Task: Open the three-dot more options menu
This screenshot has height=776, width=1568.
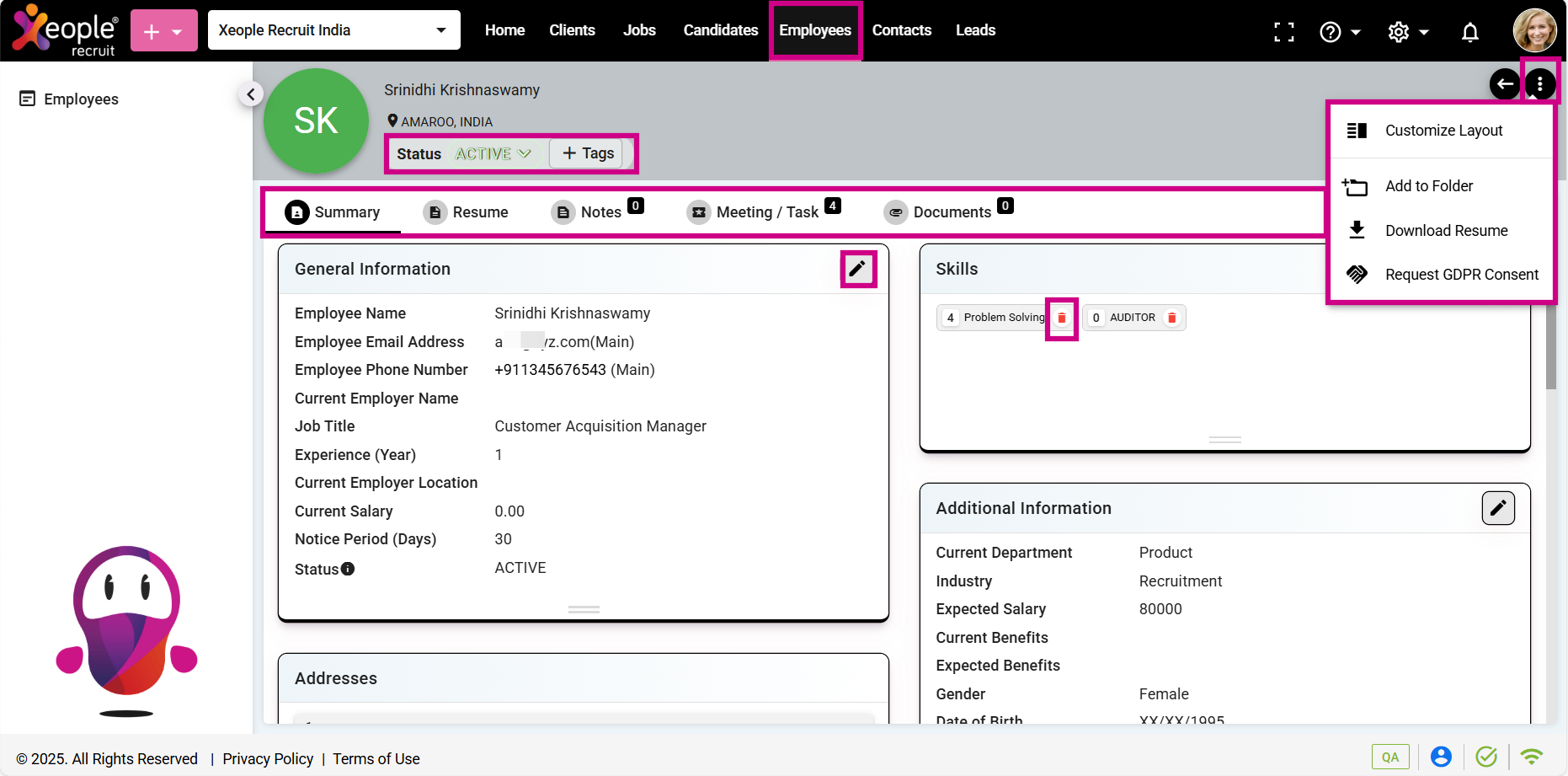Action: point(1539,83)
